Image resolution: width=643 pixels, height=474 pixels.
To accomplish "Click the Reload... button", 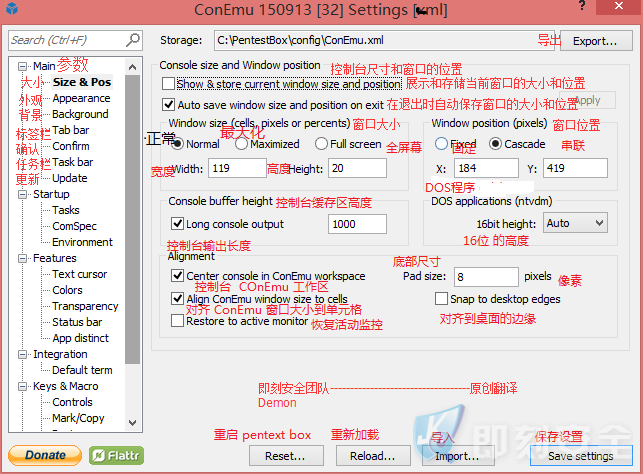I will [x=373, y=456].
